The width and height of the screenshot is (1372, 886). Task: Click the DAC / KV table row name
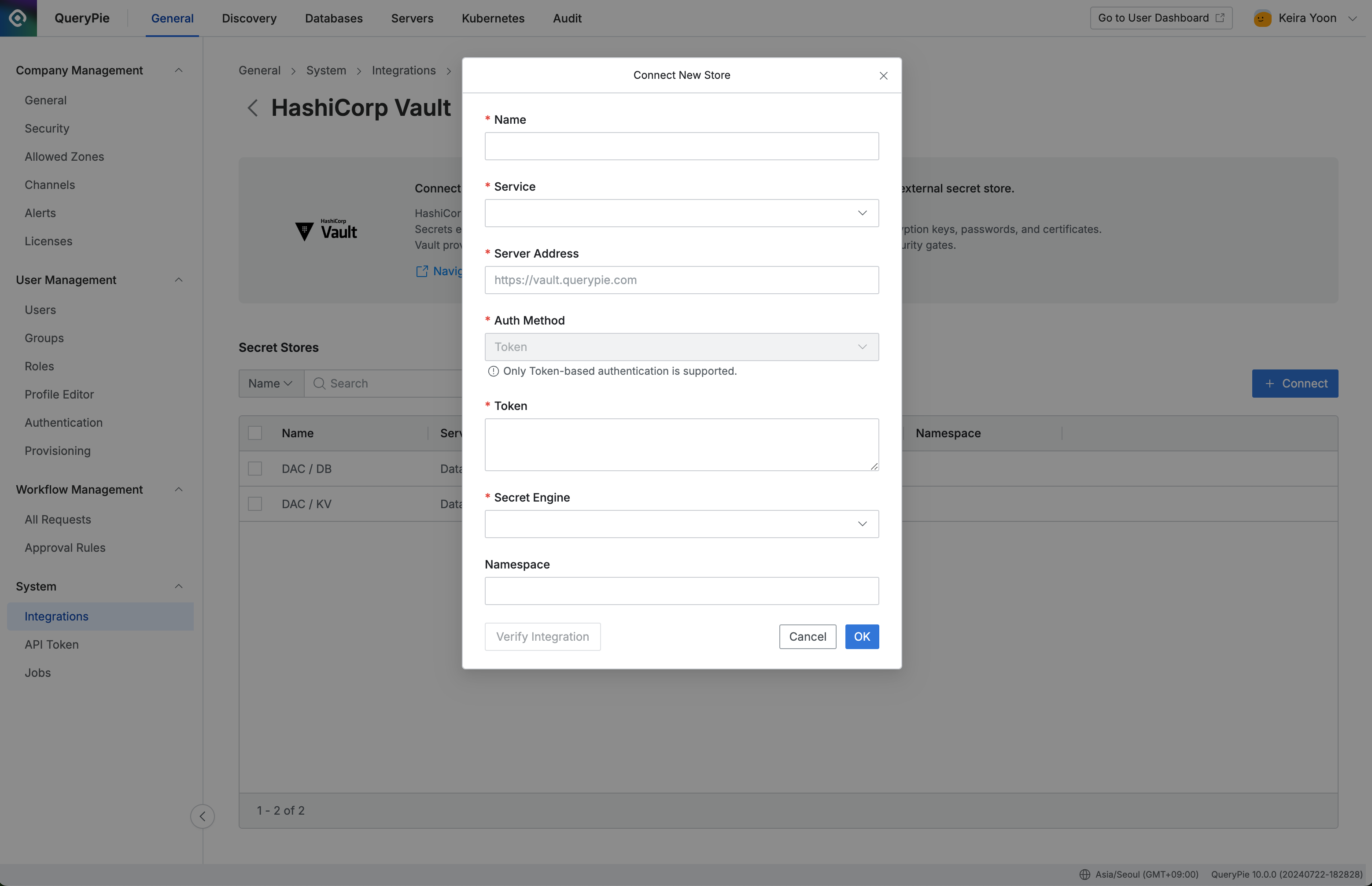(306, 503)
